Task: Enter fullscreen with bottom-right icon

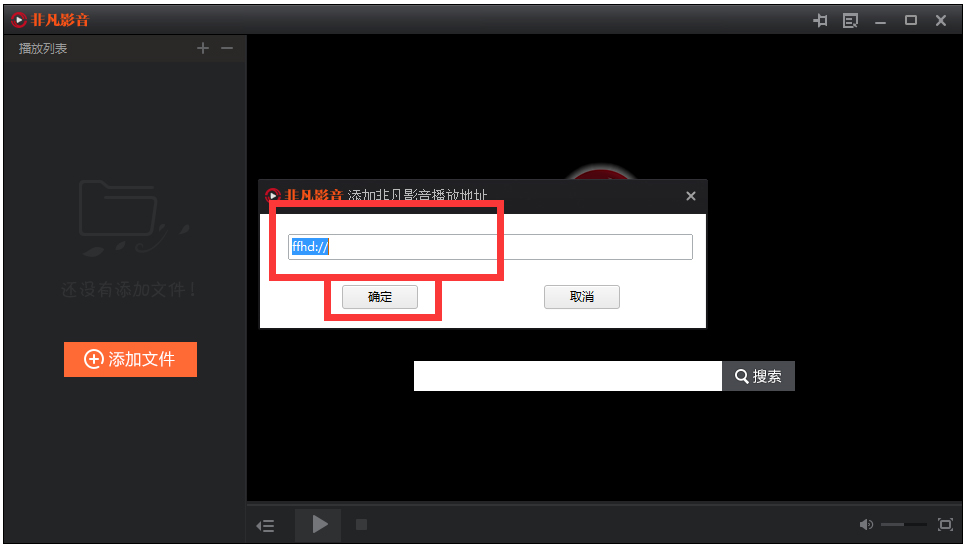Action: pyautogui.click(x=945, y=525)
